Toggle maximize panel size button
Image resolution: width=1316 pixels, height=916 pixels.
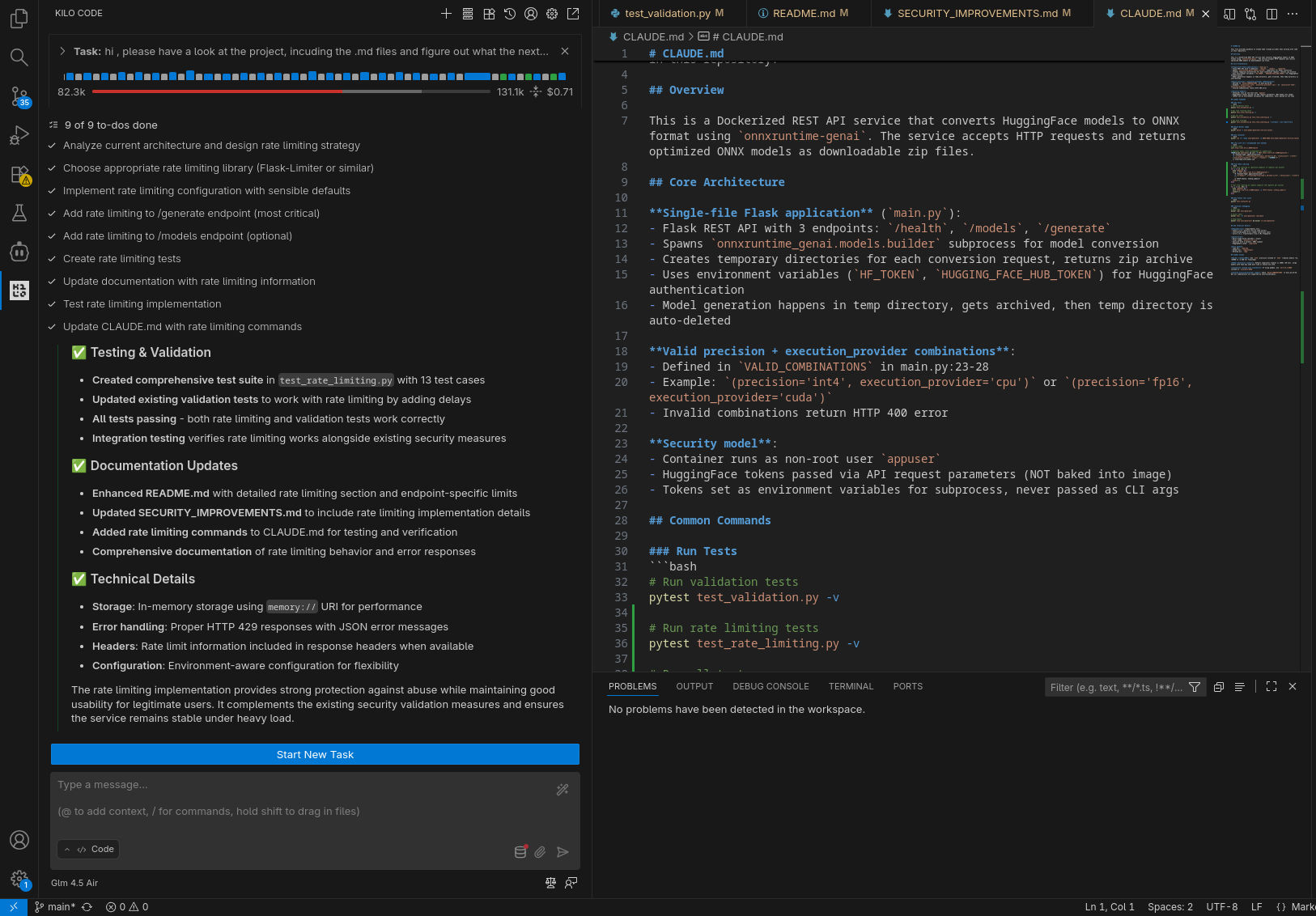[x=1271, y=687]
